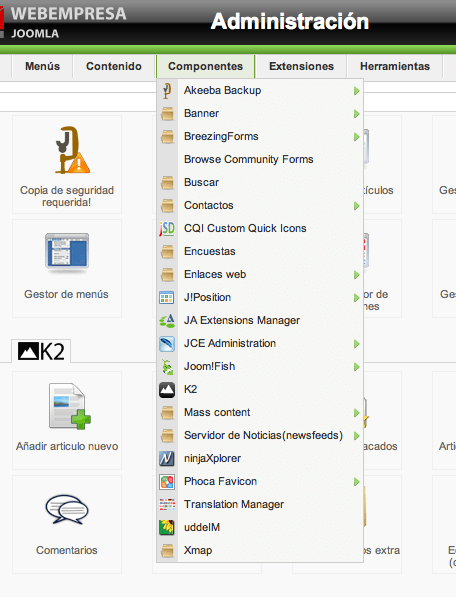This screenshot has height=597, width=456.
Task: Click the Banner folder icon
Action: [x=167, y=114]
